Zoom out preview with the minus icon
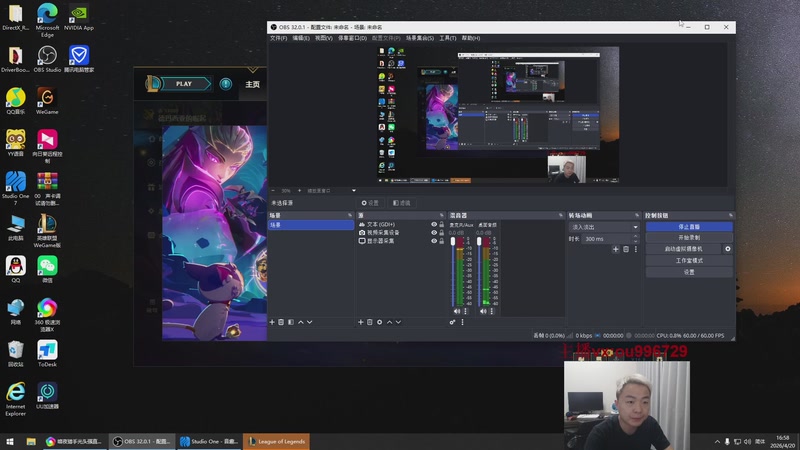800x450 pixels. pos(272,191)
